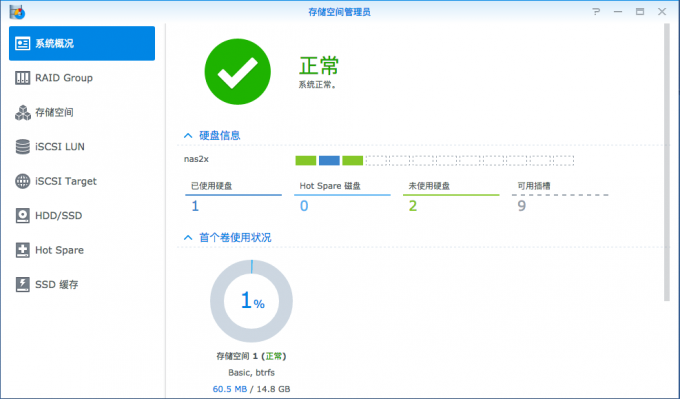The image size is (680, 399).
Task: Click the vertical scrollbar of main panel
Action: coord(667,162)
